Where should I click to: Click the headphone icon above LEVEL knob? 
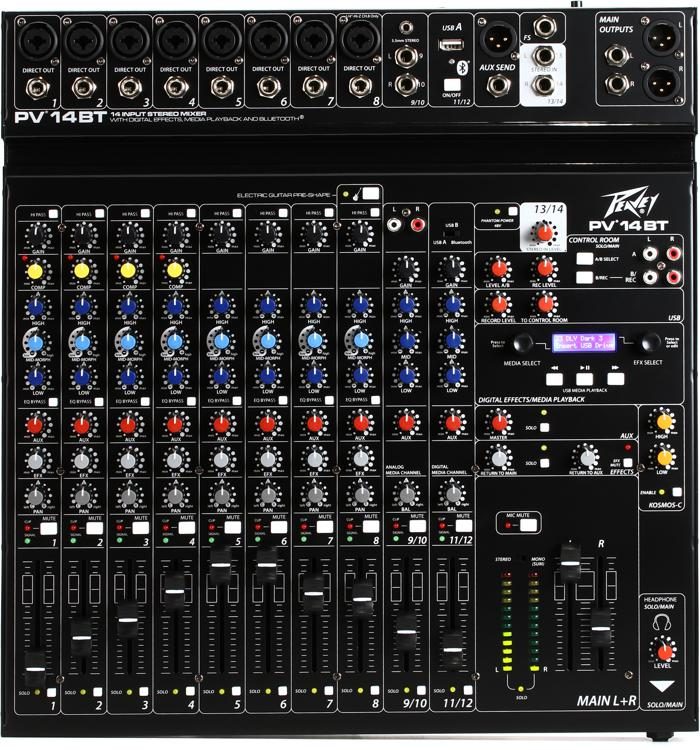click(662, 622)
